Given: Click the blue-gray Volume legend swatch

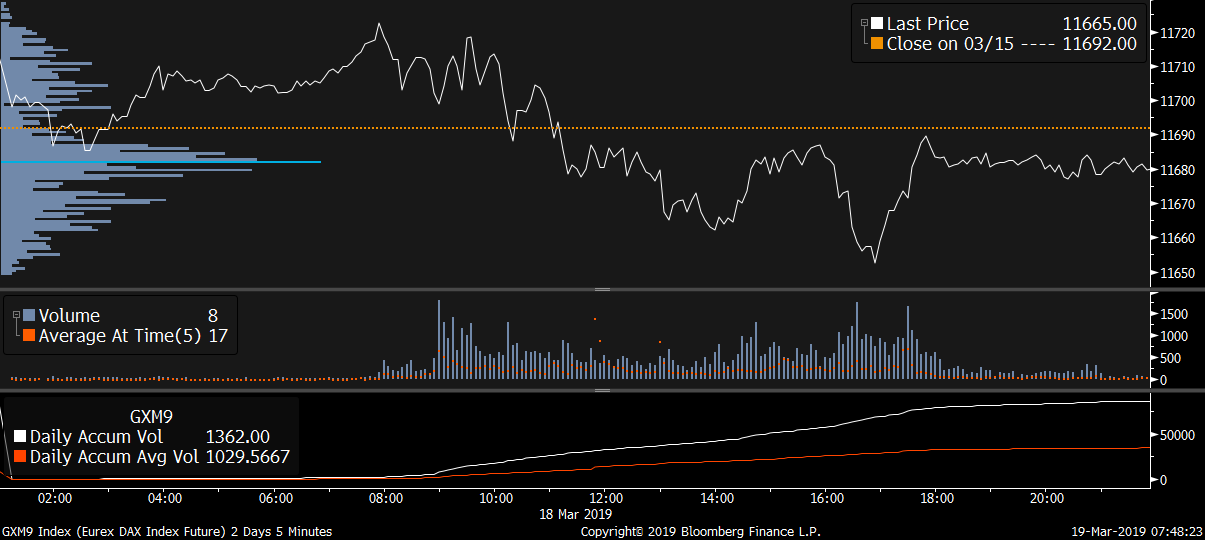Looking at the screenshot, I should click(29, 316).
